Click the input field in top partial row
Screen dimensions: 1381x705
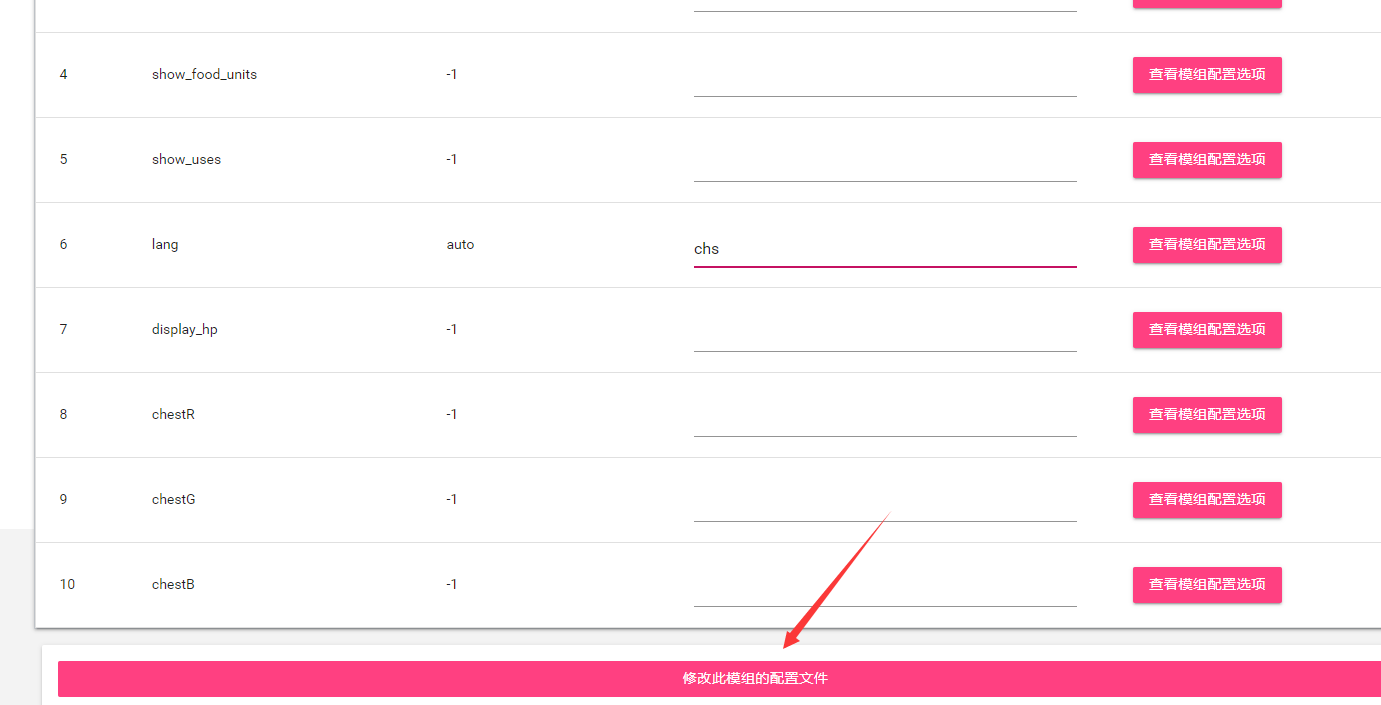[885, 5]
